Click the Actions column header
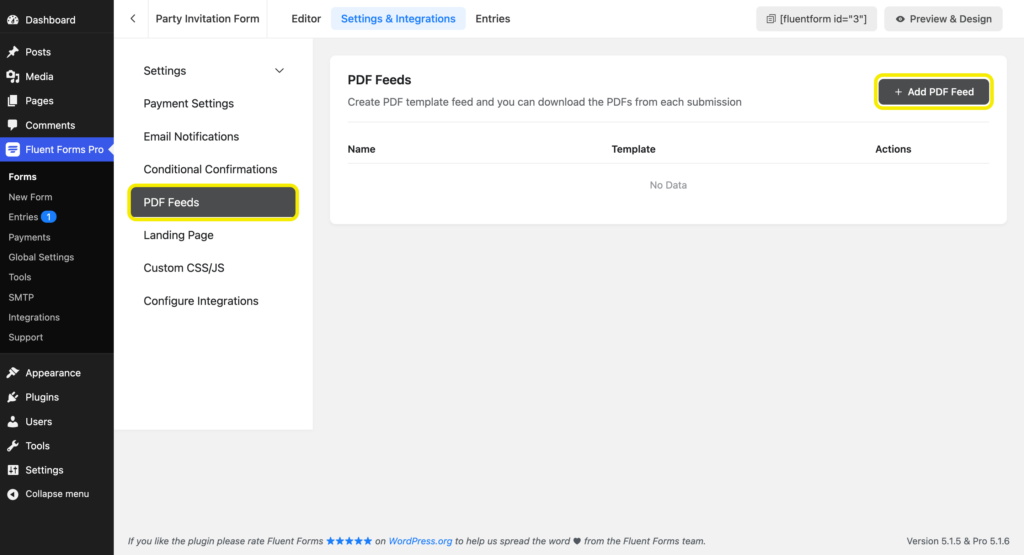This screenshot has height=555, width=1024. [x=893, y=149]
